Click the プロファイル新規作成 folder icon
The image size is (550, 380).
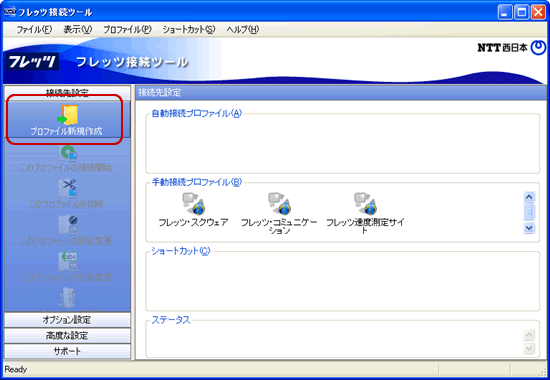pos(68,114)
